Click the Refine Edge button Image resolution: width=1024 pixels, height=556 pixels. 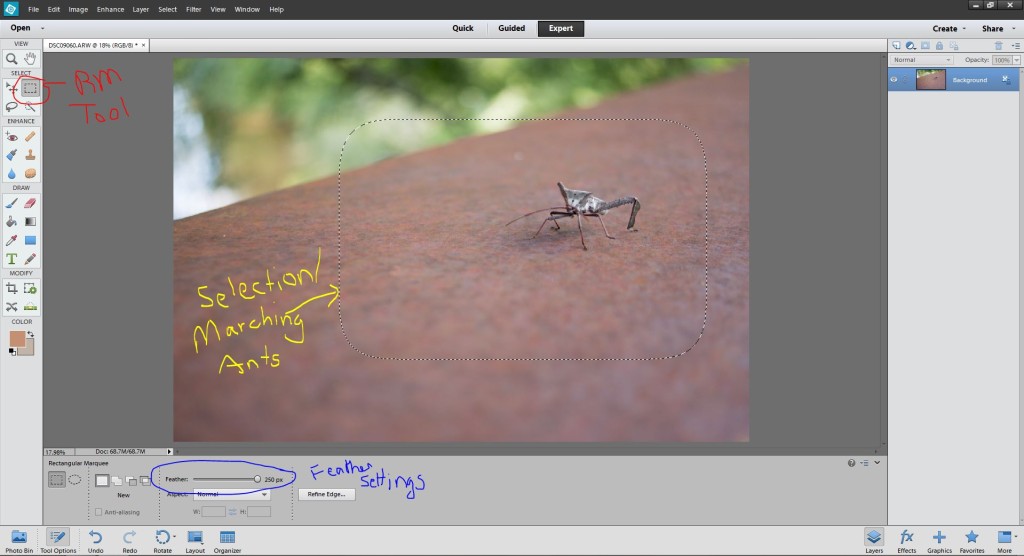[326, 494]
